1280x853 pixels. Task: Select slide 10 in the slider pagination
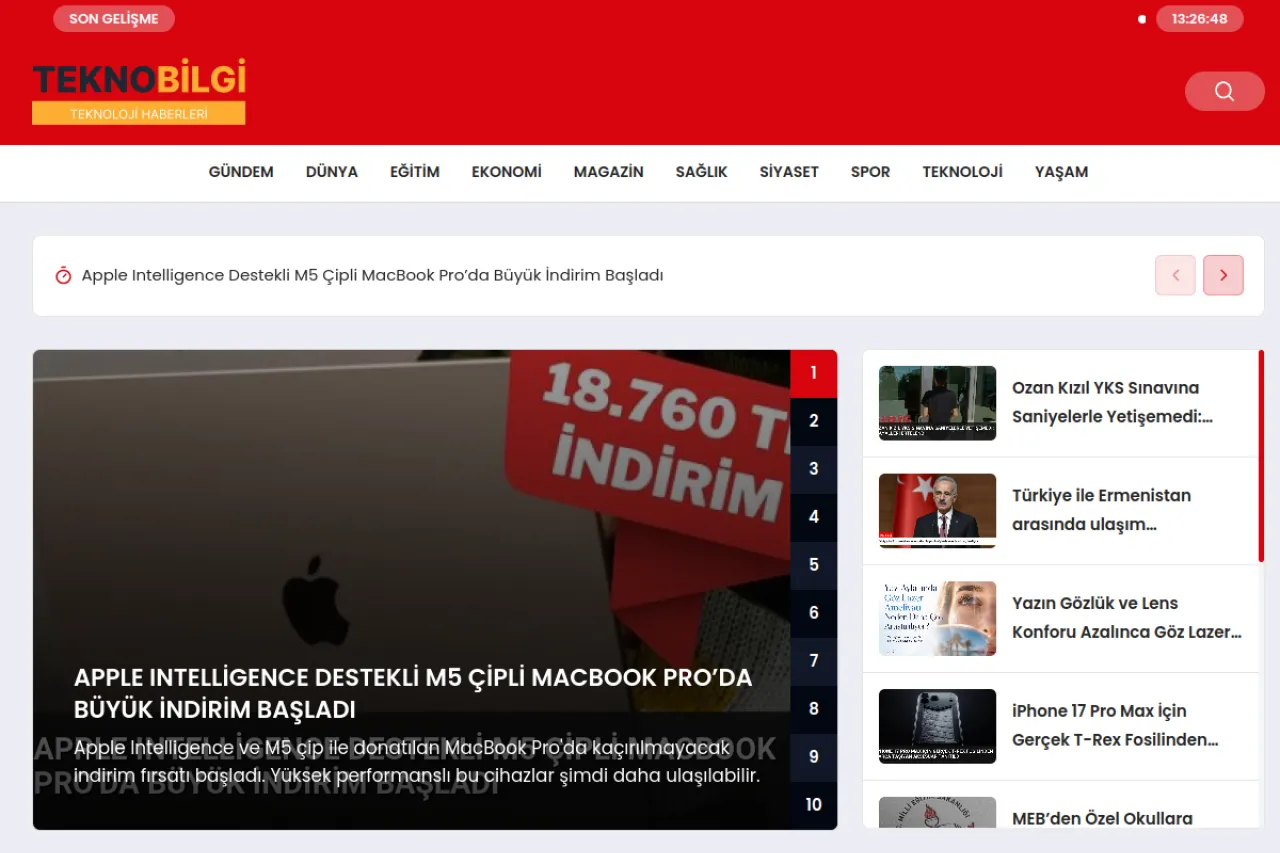click(x=814, y=805)
